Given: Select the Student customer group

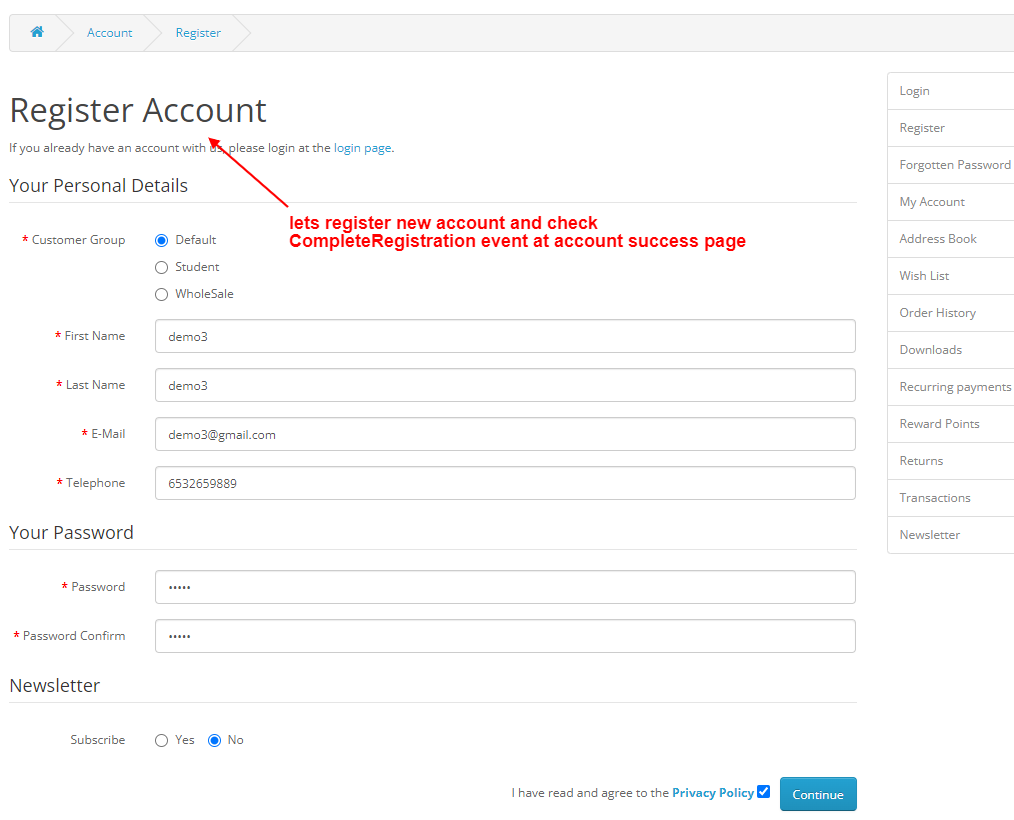Looking at the screenshot, I should (x=162, y=268).
